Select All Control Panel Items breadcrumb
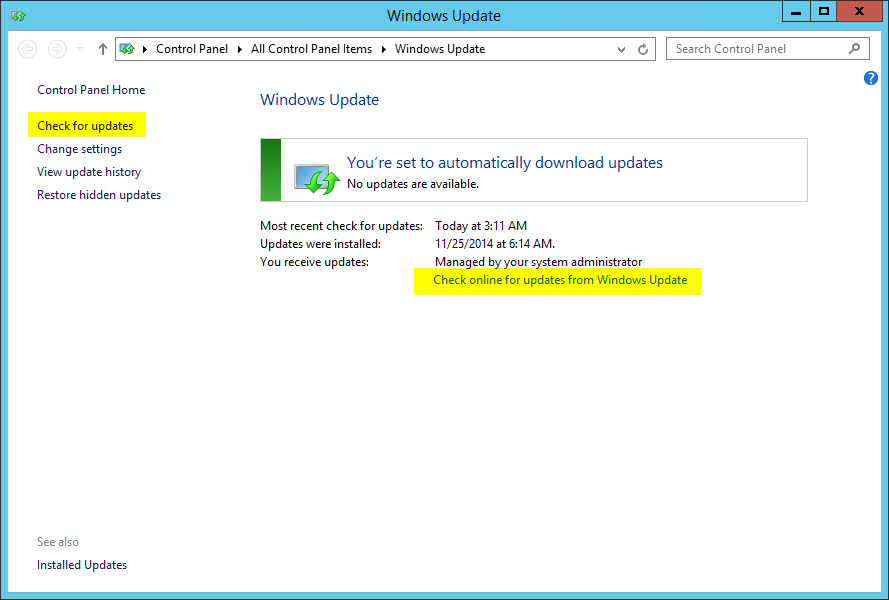 pyautogui.click(x=311, y=49)
